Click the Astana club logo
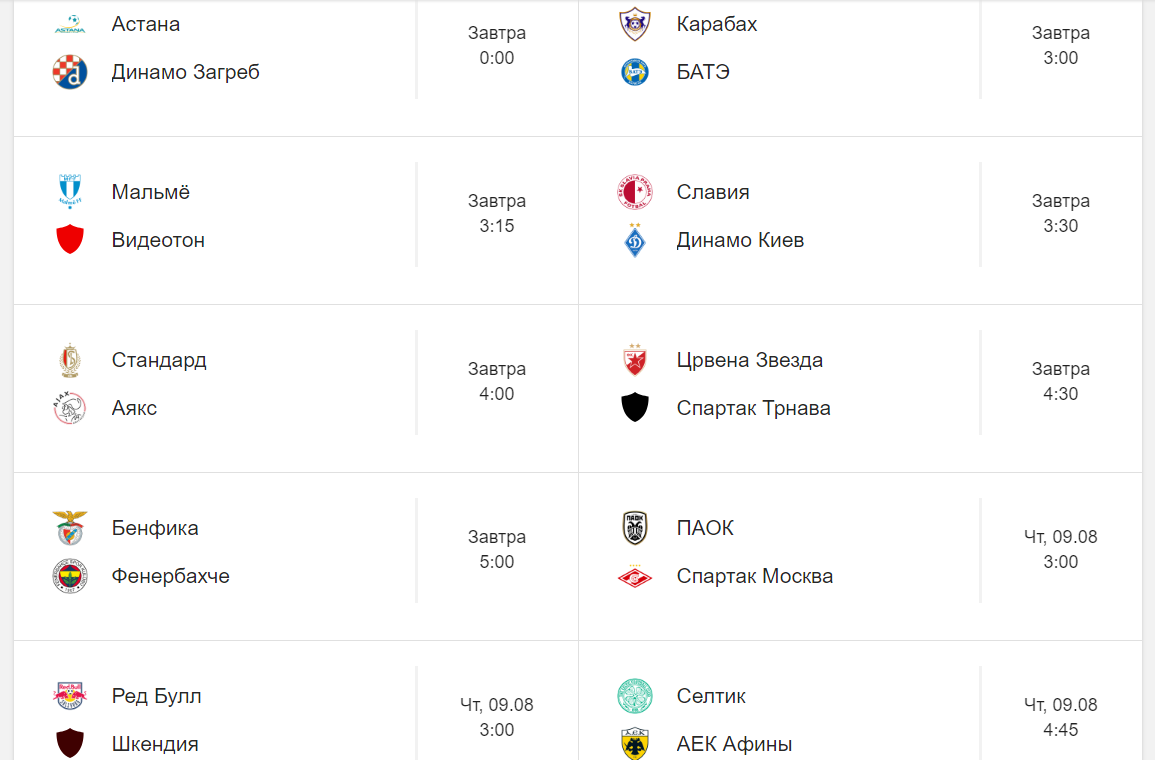This screenshot has height=760, width=1155. click(x=70, y=24)
